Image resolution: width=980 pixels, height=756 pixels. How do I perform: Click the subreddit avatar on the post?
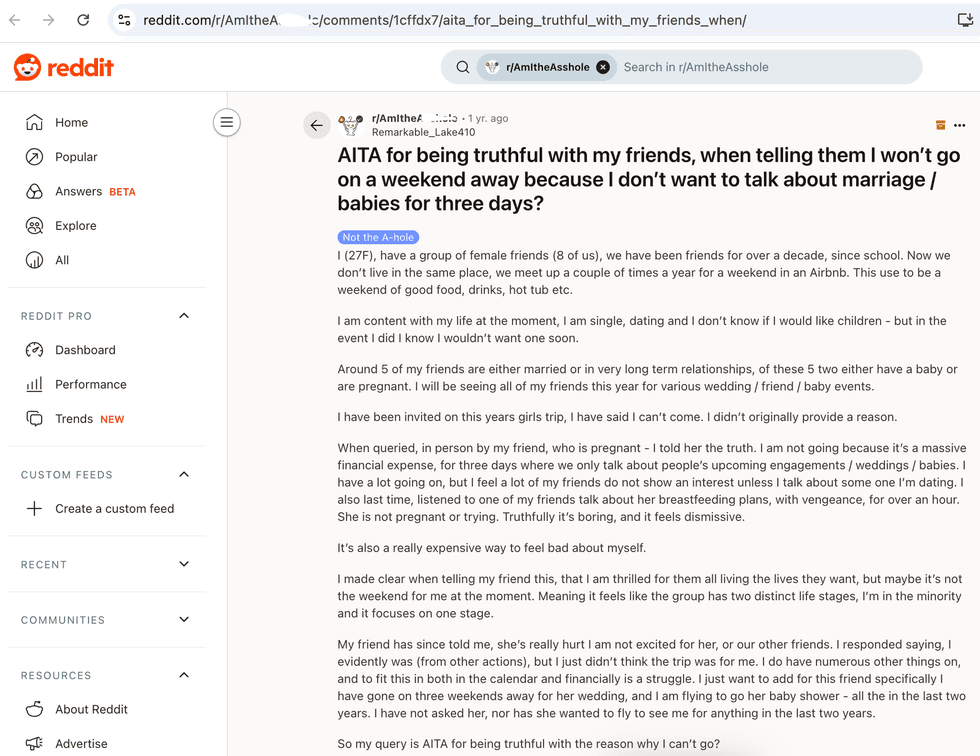pos(351,125)
